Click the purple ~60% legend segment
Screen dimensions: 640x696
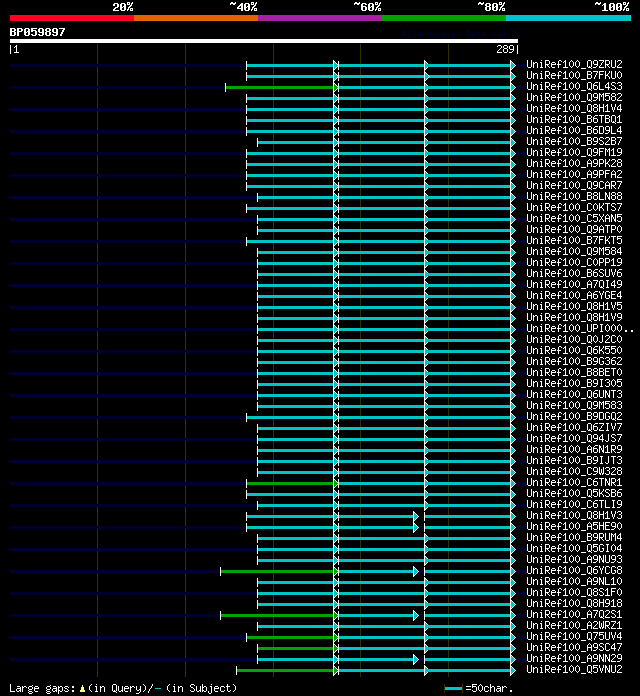click(320, 18)
